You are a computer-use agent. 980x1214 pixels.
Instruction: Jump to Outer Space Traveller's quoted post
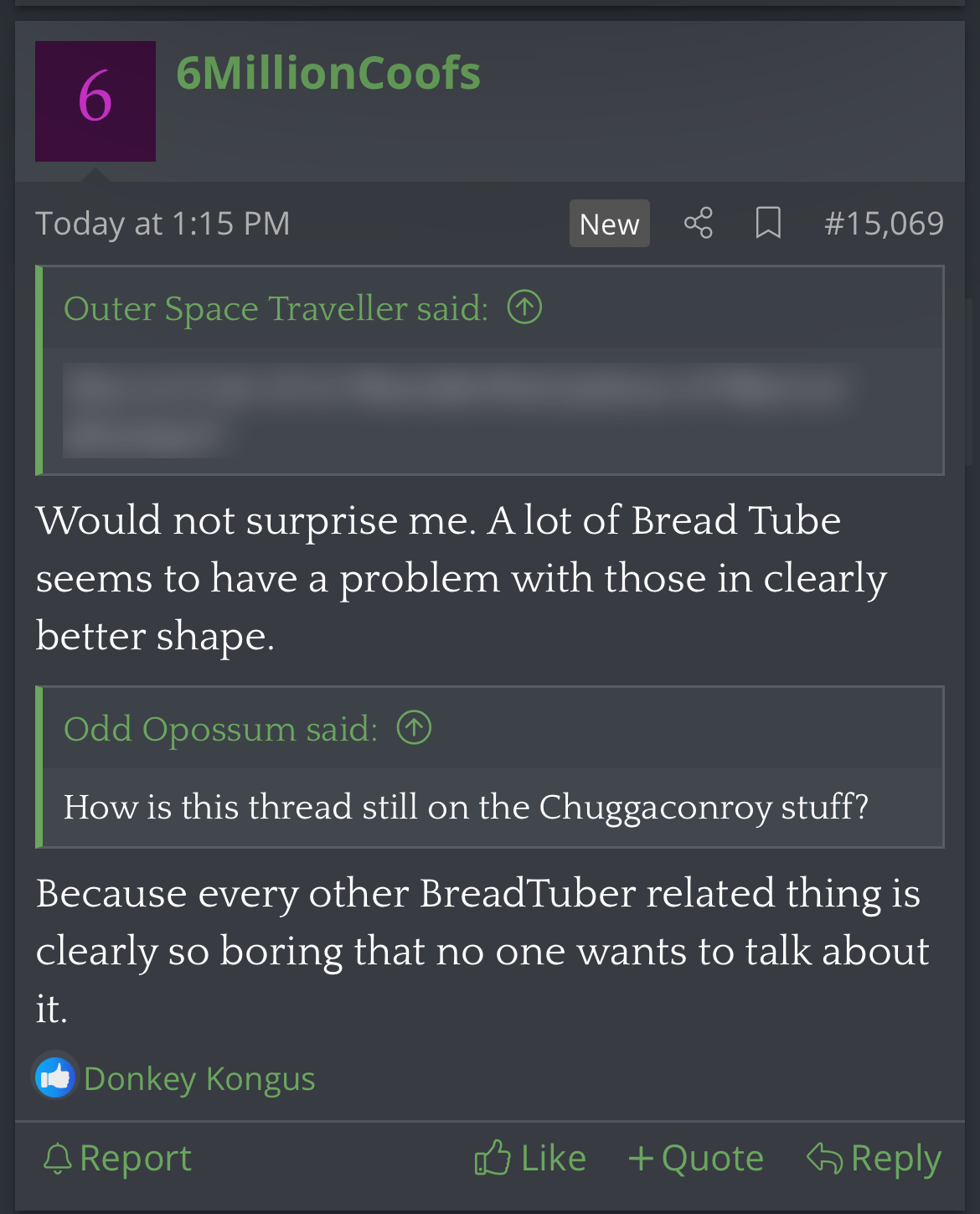[x=525, y=307]
